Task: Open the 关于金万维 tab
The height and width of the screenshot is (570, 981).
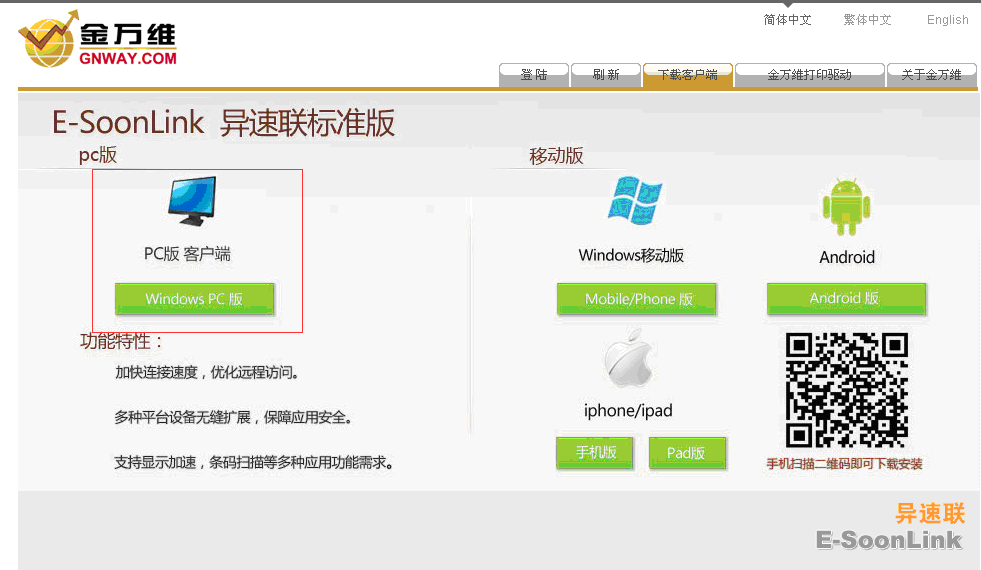Action: click(x=931, y=75)
